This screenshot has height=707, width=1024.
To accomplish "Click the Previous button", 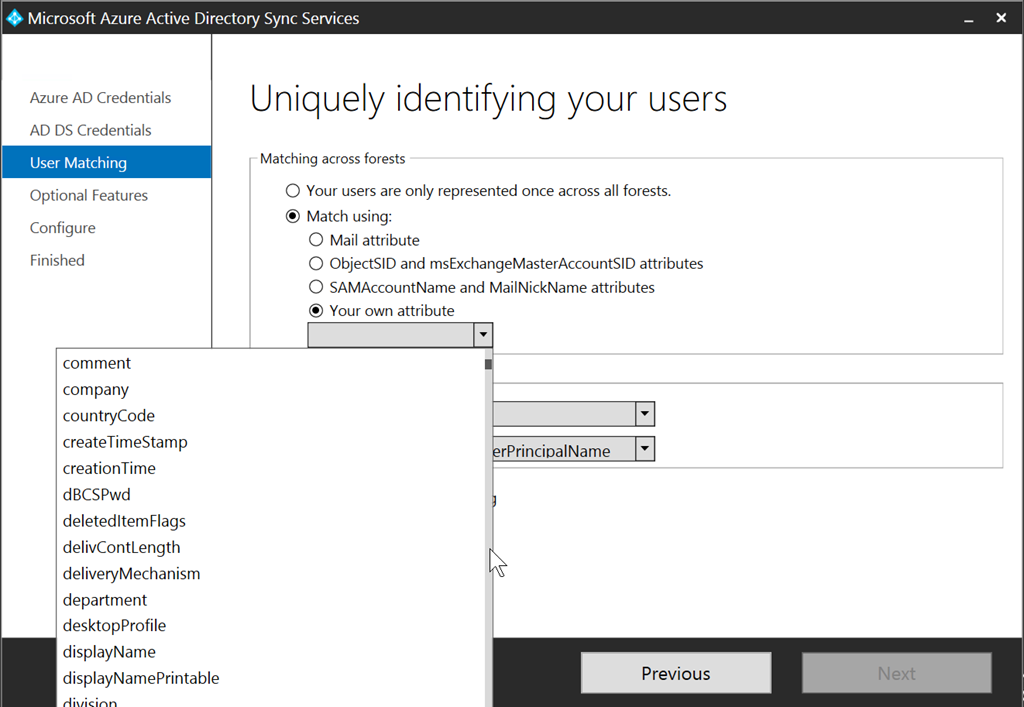I will pos(676,673).
